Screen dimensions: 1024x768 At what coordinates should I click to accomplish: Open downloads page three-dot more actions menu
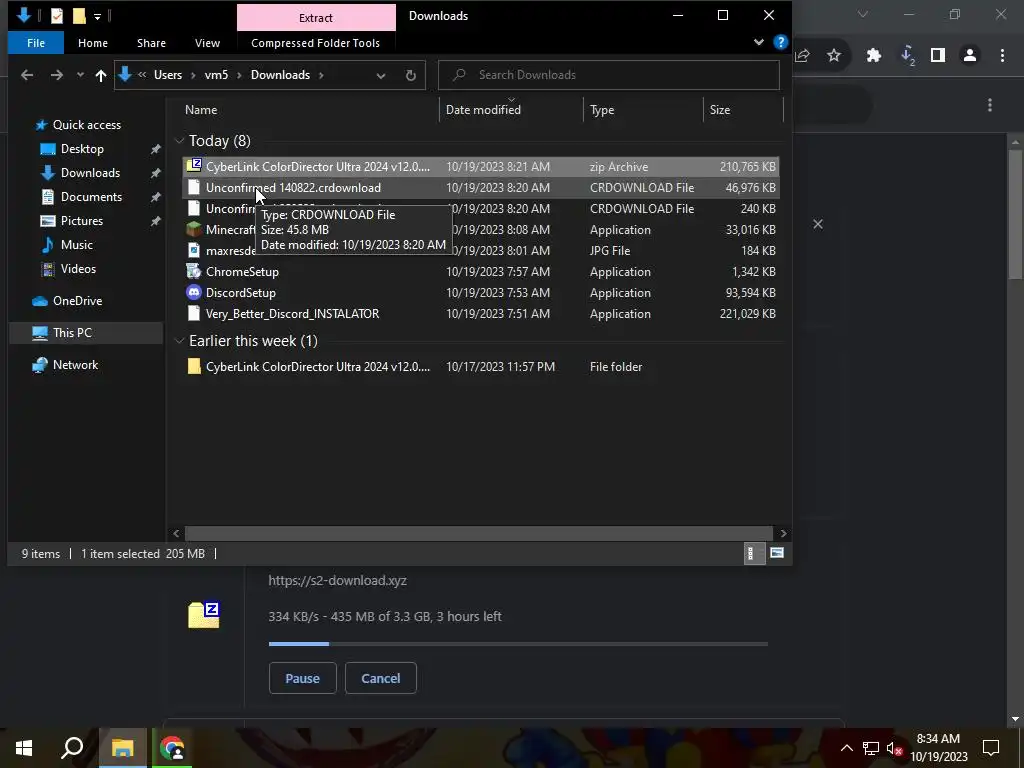990,105
